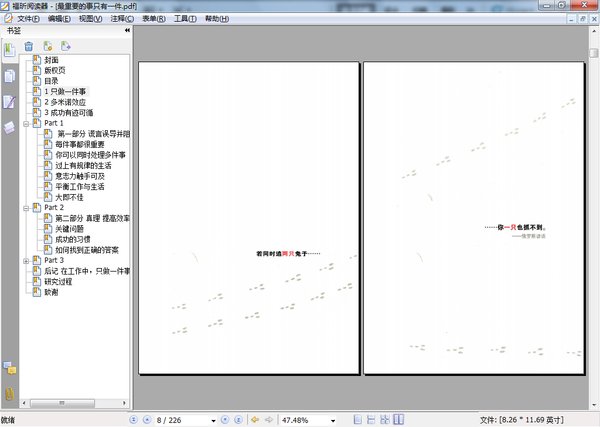Image resolution: width=600 pixels, height=427 pixels.
Task: Select the 关键问题 bookmark
Action: (69, 229)
